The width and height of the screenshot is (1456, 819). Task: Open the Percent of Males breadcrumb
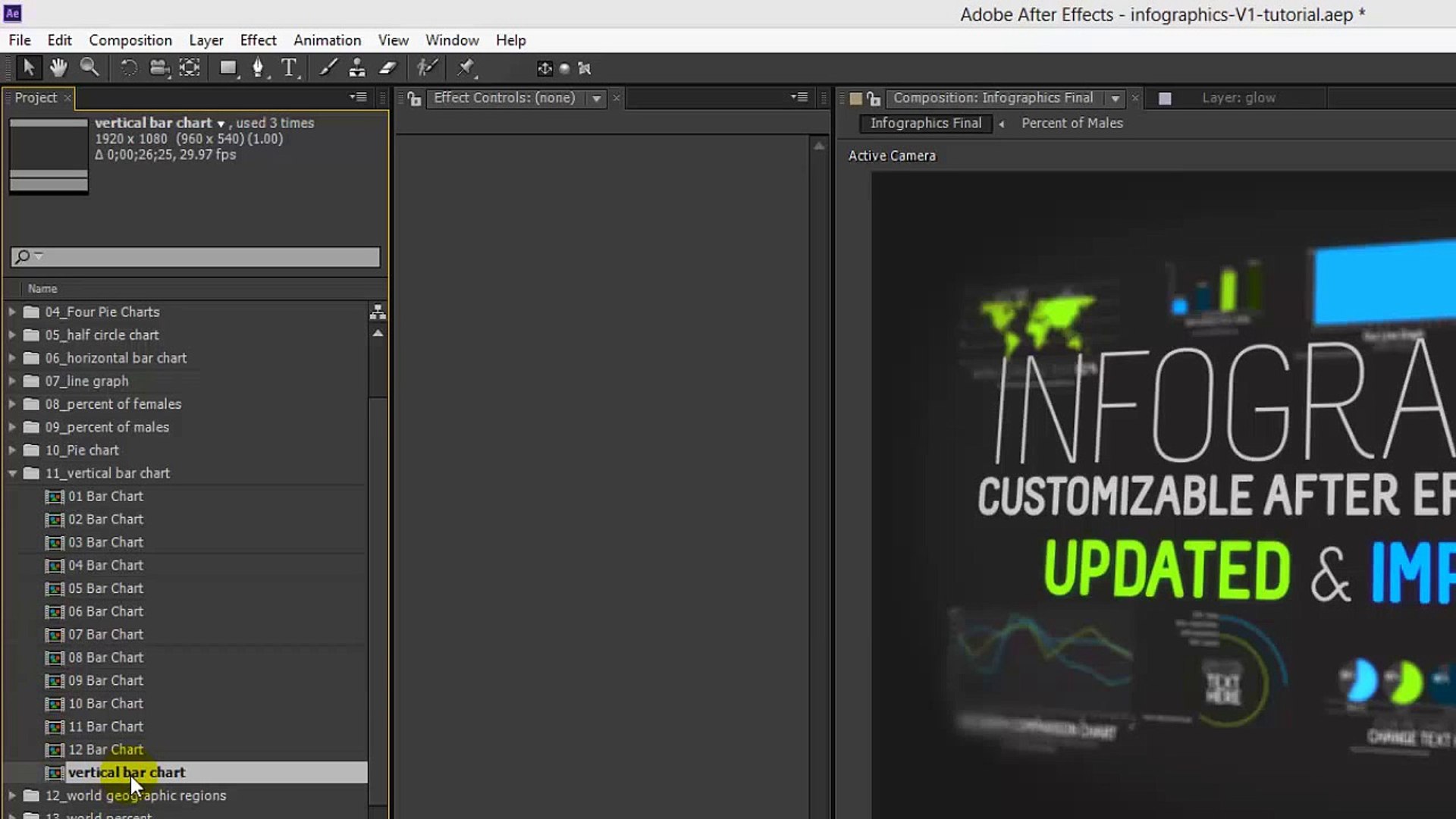(x=1072, y=123)
